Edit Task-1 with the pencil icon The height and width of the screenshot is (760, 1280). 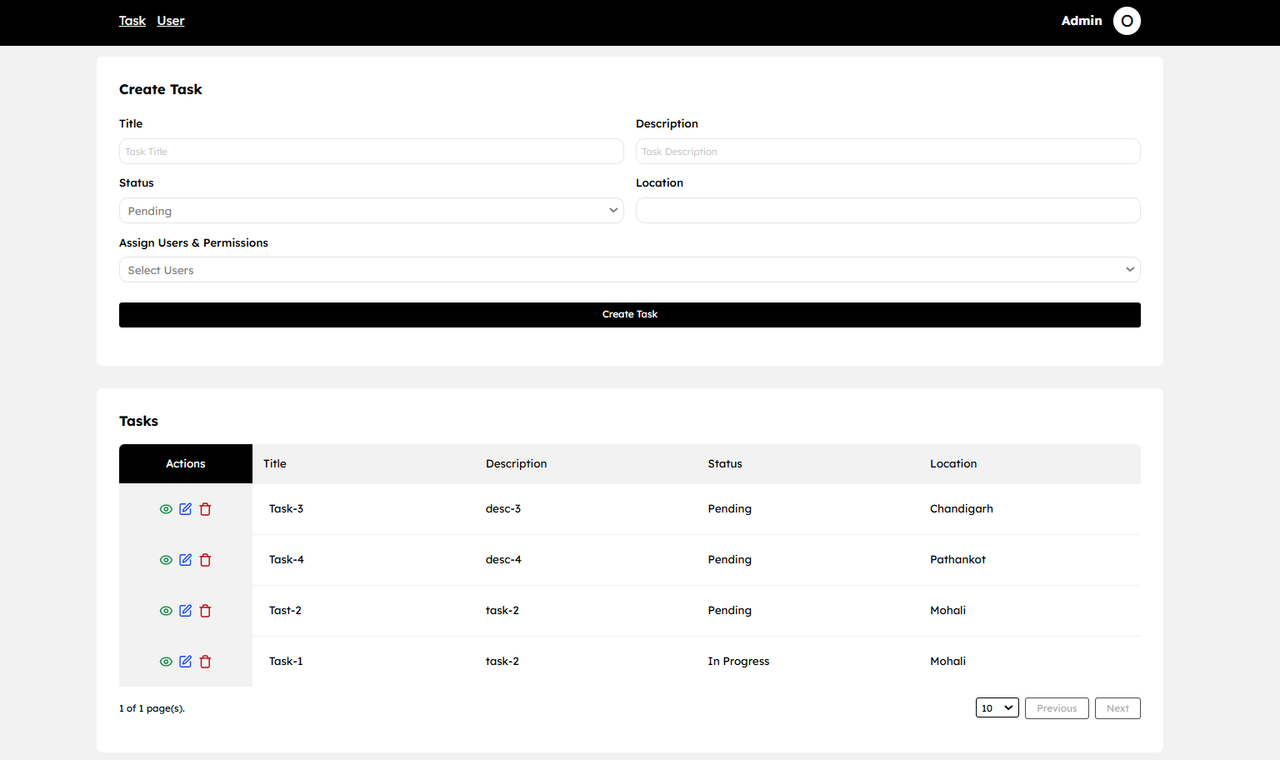click(x=185, y=662)
